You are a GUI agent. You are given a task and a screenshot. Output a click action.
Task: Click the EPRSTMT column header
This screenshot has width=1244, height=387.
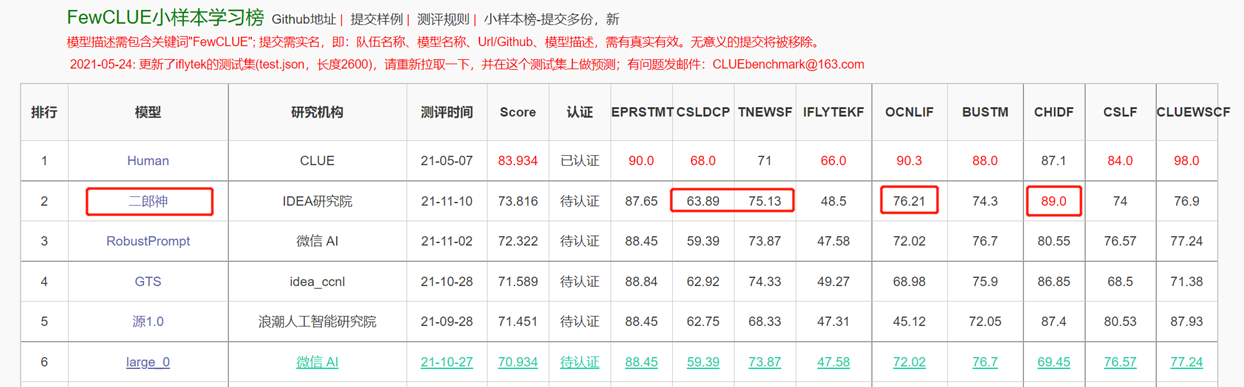pyautogui.click(x=640, y=113)
